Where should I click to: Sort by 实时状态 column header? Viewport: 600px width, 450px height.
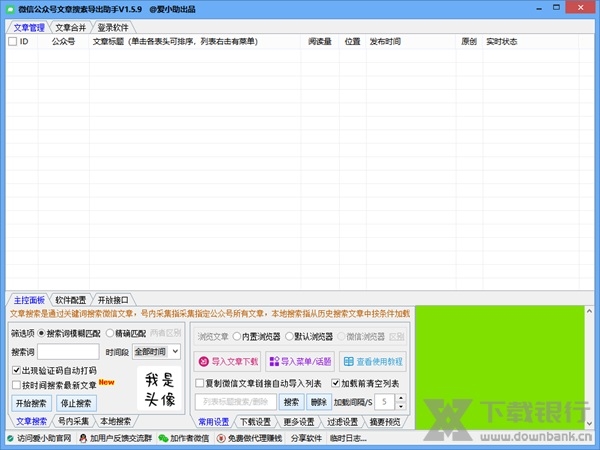point(530,41)
